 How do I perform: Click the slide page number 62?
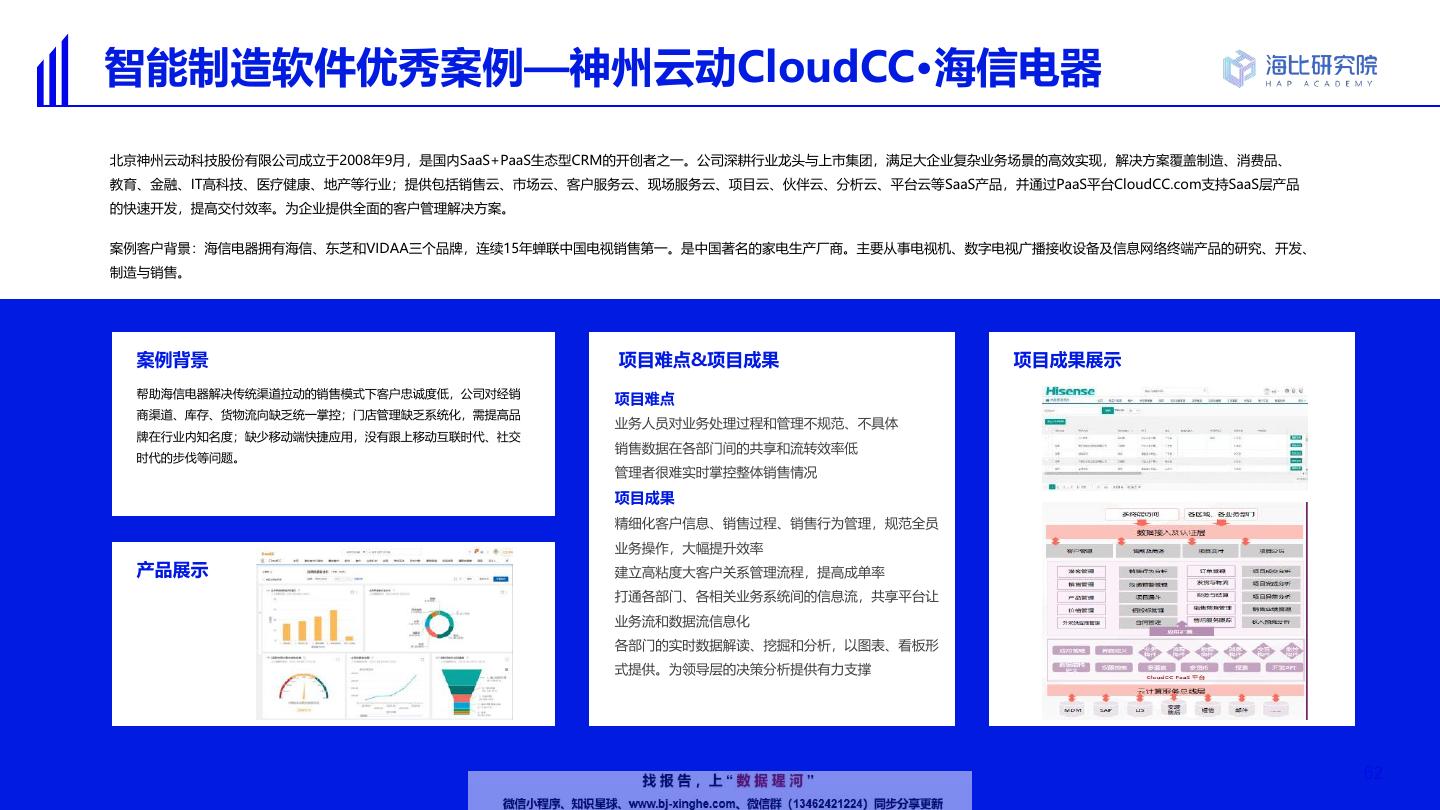pos(1373,772)
